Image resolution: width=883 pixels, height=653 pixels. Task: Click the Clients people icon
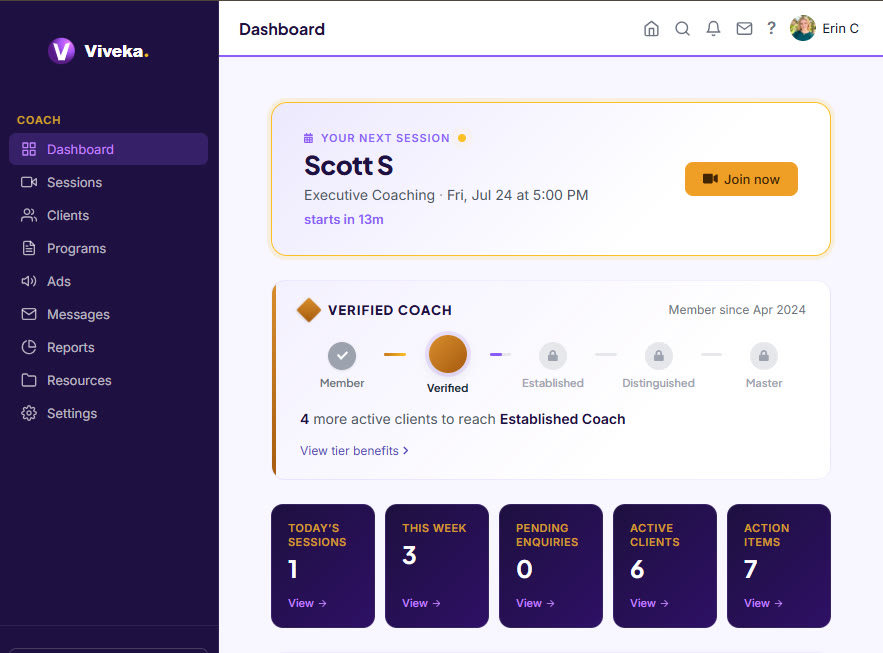click(29, 215)
